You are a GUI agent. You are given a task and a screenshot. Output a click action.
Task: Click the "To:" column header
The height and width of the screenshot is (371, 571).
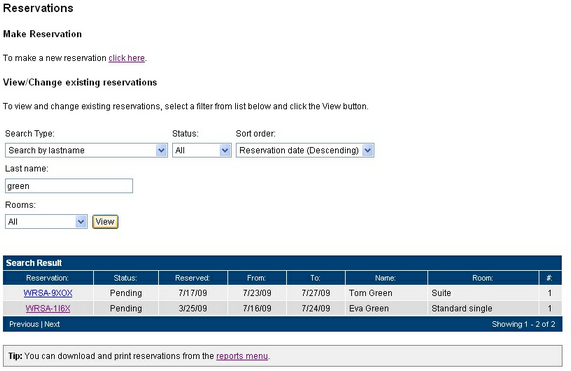315,278
